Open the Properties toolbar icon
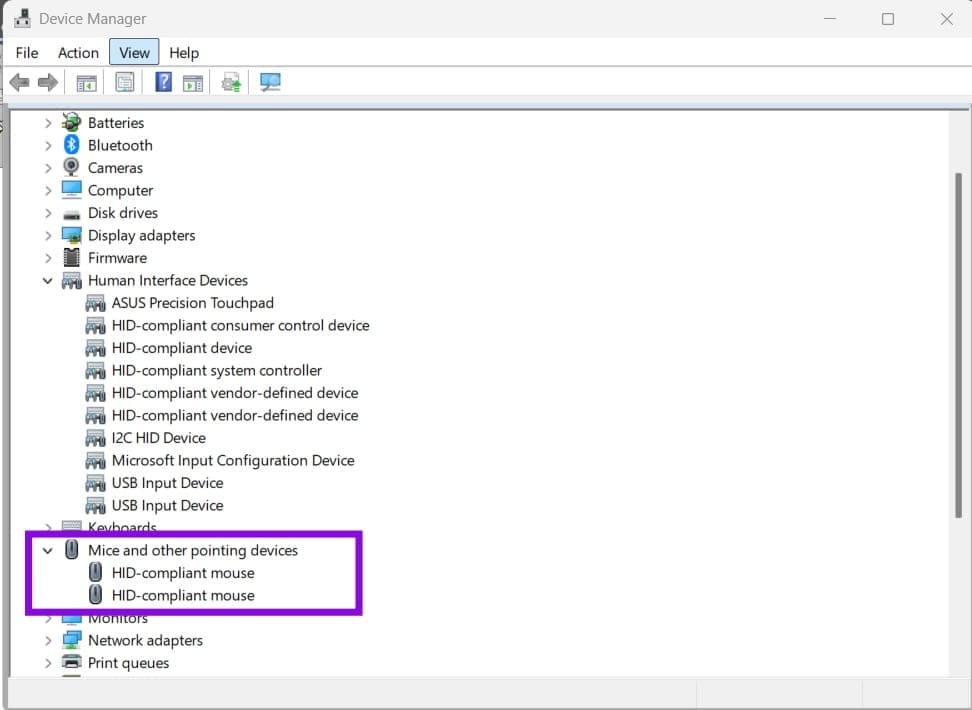972x710 pixels. [125, 82]
